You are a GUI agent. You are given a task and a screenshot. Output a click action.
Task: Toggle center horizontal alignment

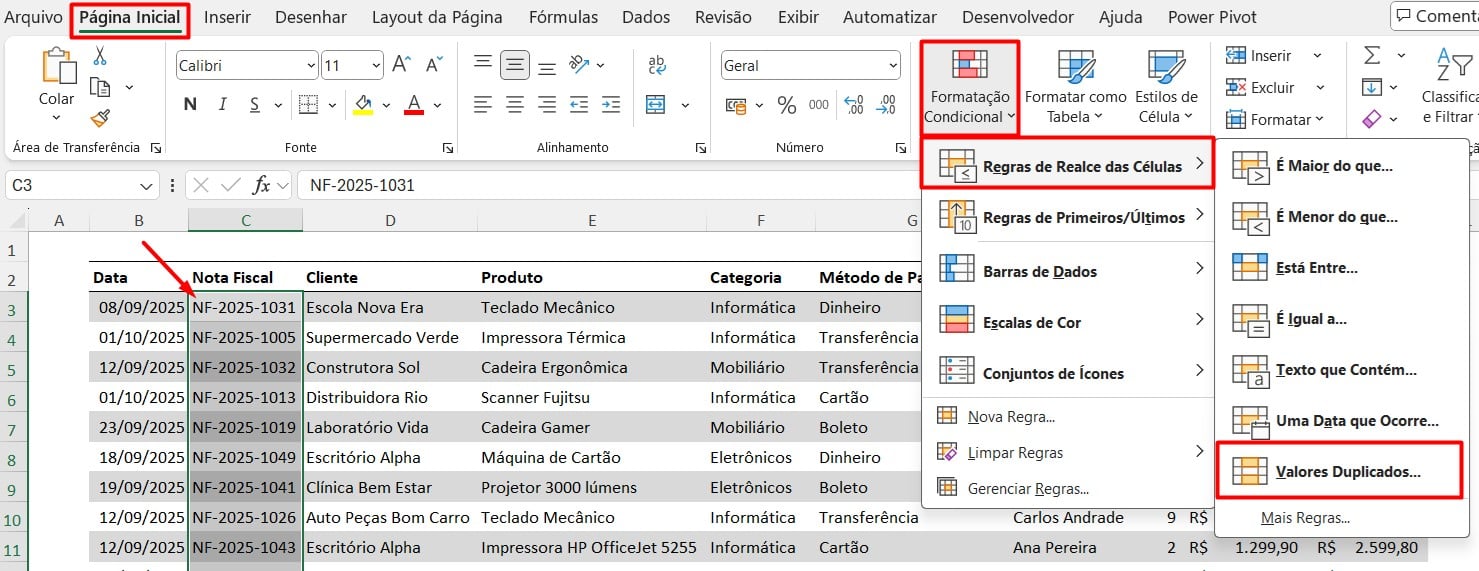click(515, 105)
